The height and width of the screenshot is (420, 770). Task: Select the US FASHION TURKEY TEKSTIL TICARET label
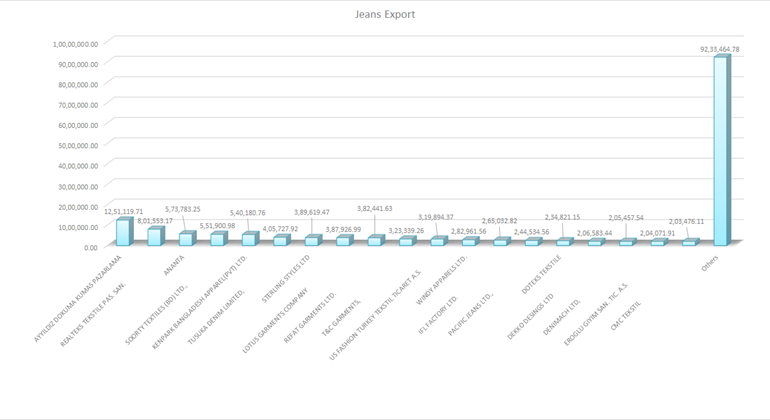click(375, 314)
